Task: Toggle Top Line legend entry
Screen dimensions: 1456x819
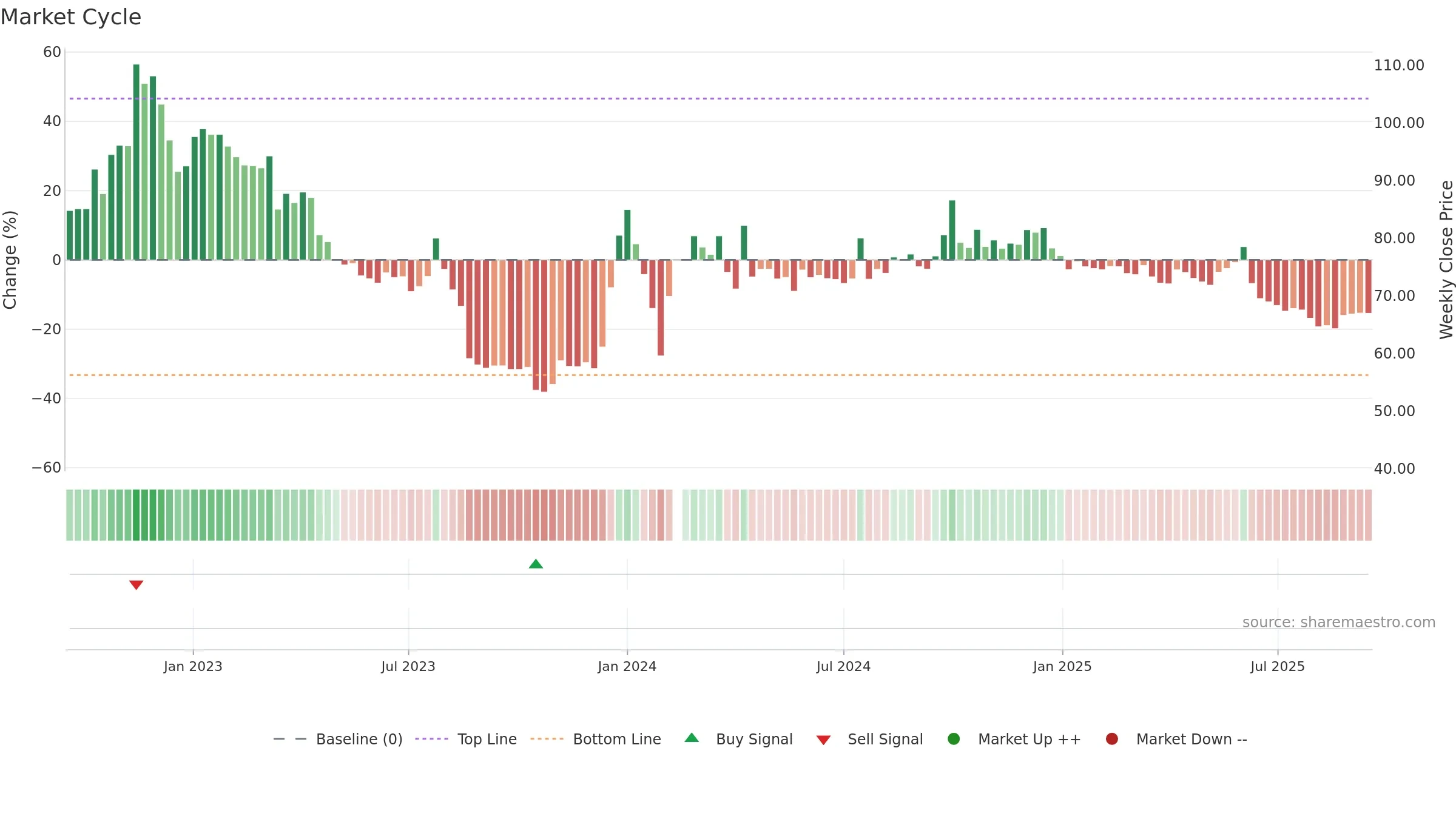Action: pyautogui.click(x=466, y=739)
